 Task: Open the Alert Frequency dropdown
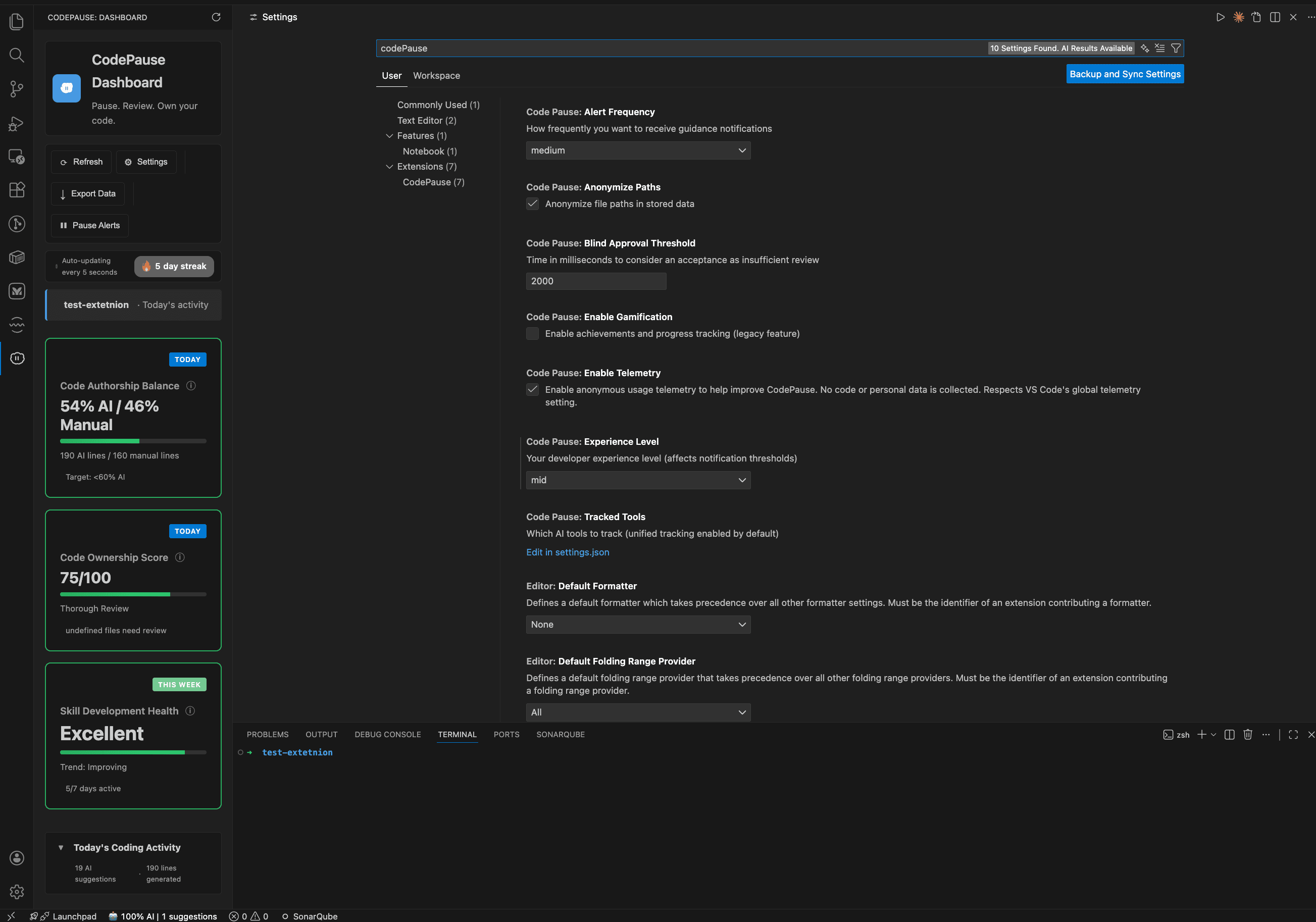(637, 150)
